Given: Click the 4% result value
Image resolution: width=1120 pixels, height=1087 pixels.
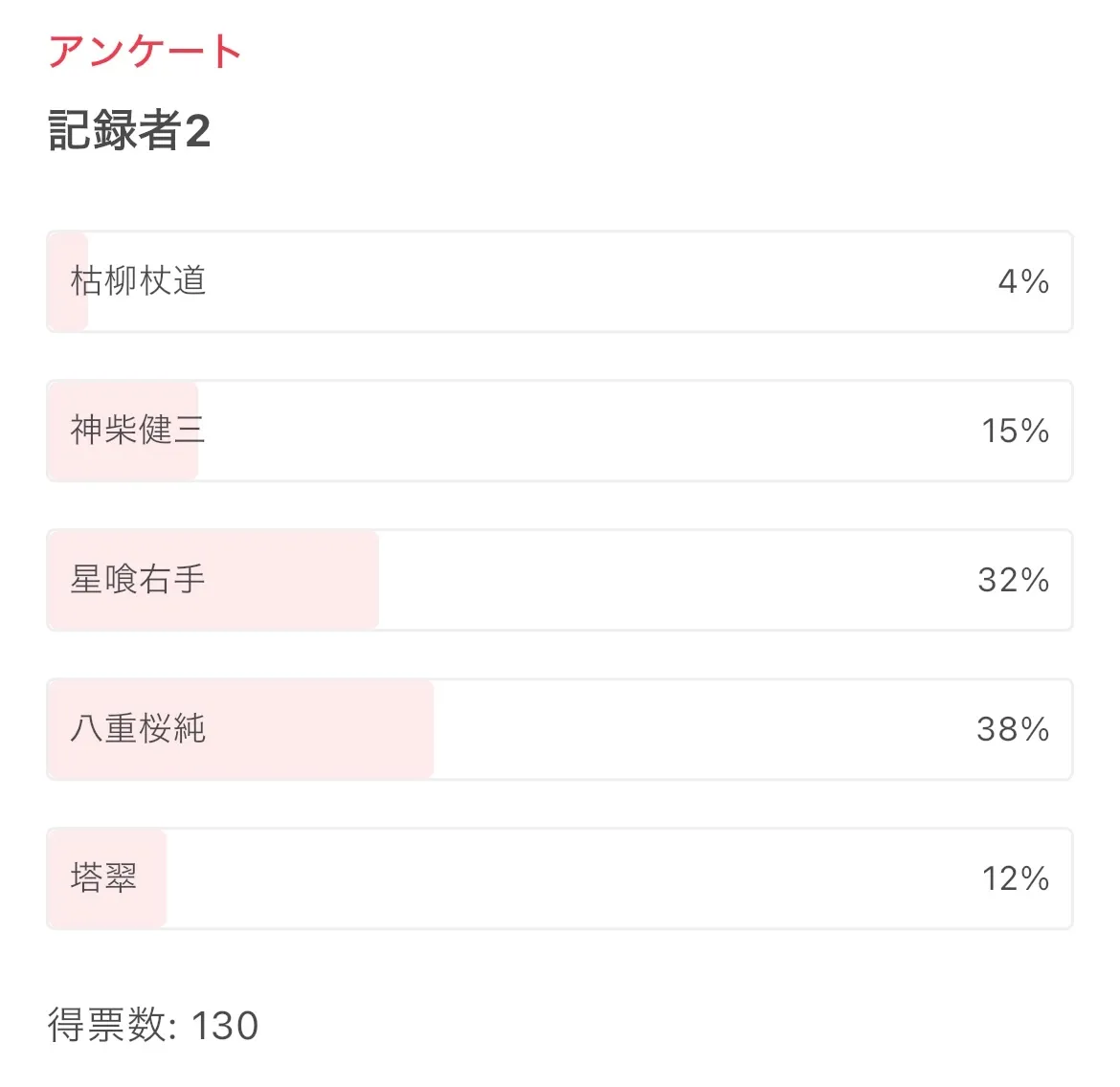Looking at the screenshot, I should tap(1023, 281).
